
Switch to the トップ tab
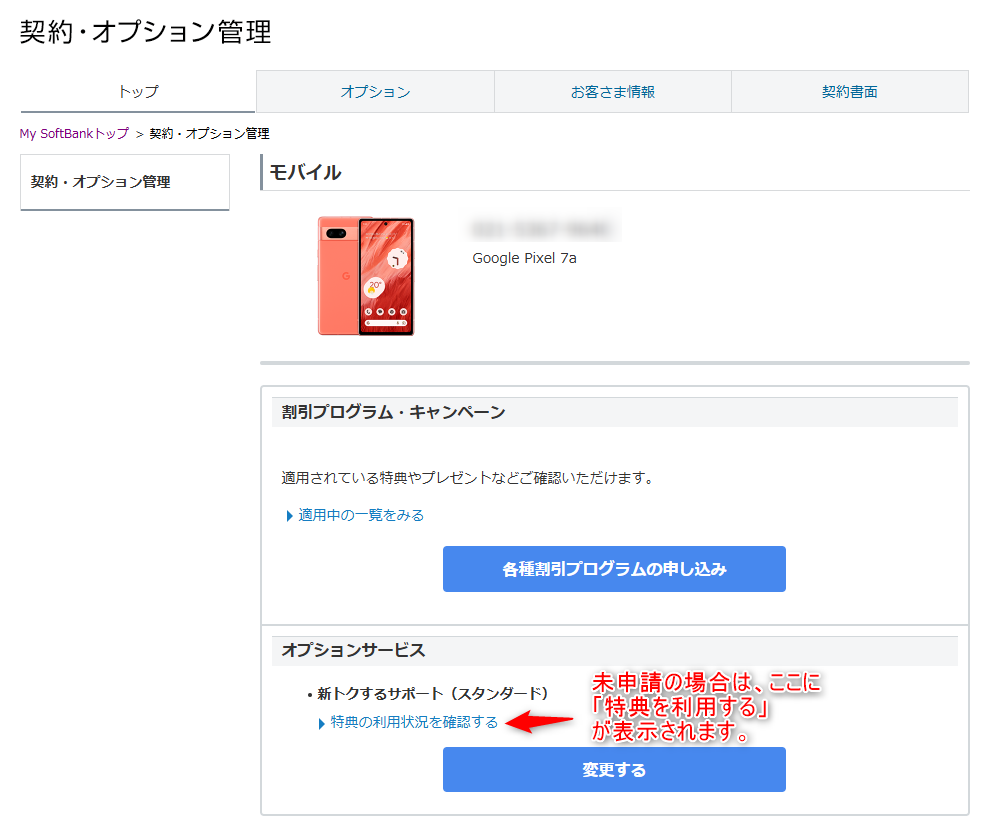[138, 92]
